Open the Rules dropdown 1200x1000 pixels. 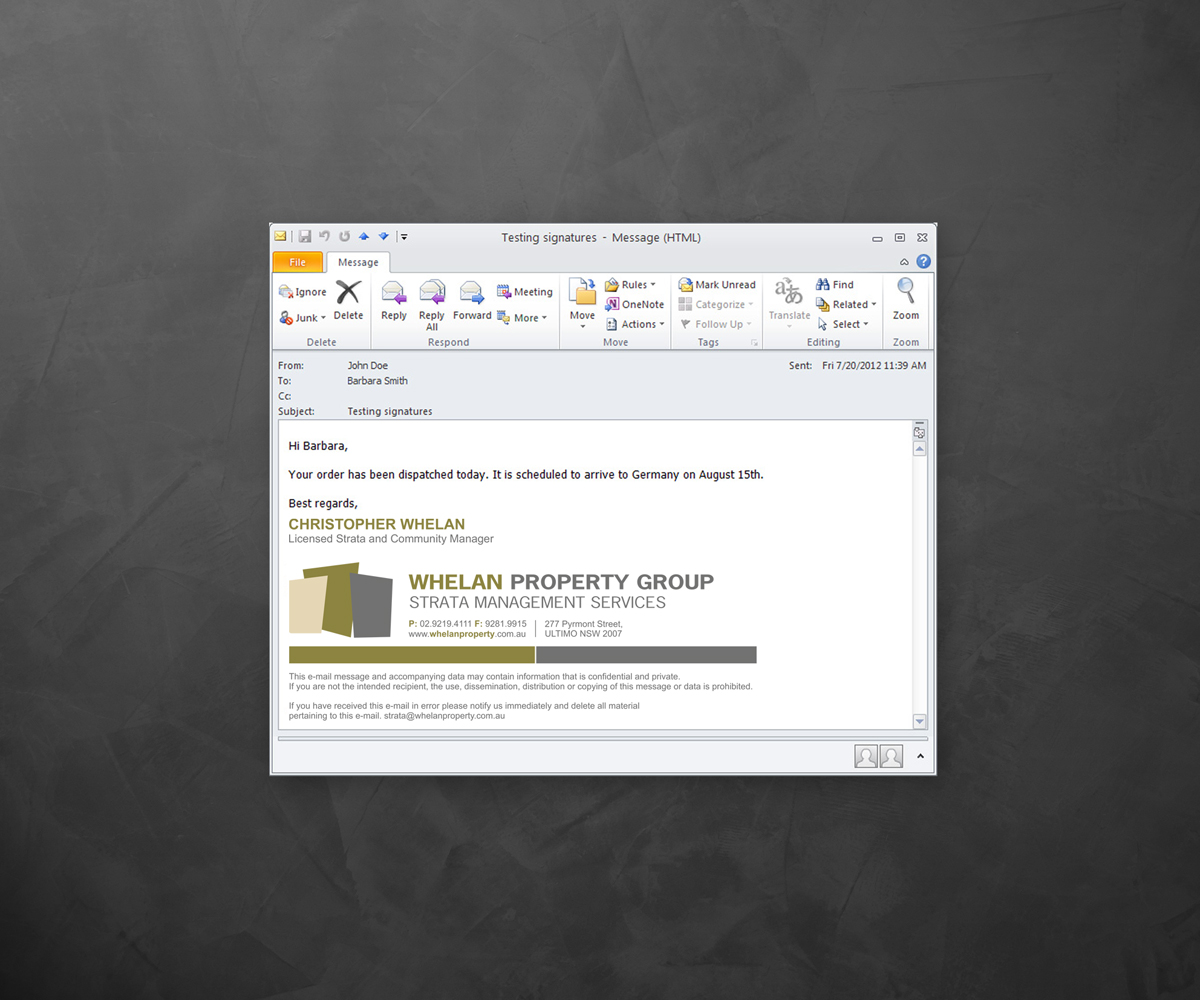click(631, 285)
